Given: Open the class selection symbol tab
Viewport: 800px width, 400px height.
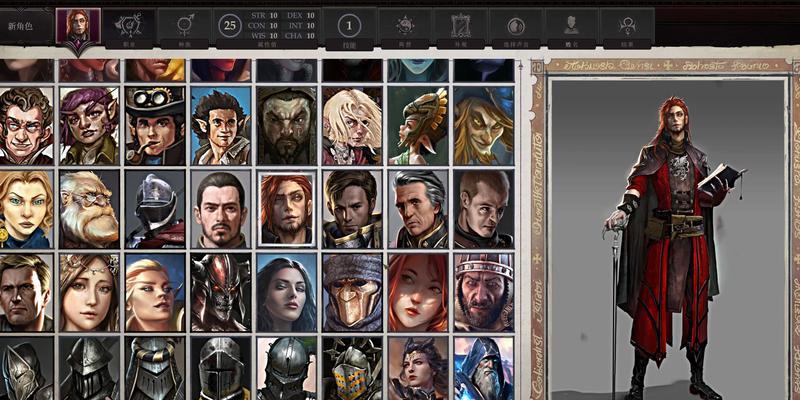Looking at the screenshot, I should point(129,28).
